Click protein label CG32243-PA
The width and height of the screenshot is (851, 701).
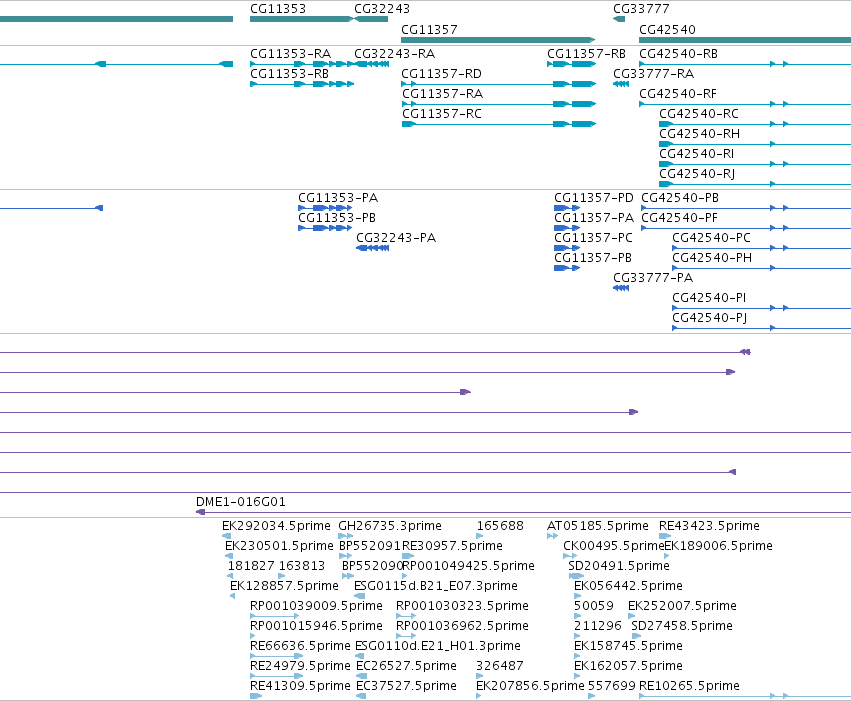click(396, 238)
